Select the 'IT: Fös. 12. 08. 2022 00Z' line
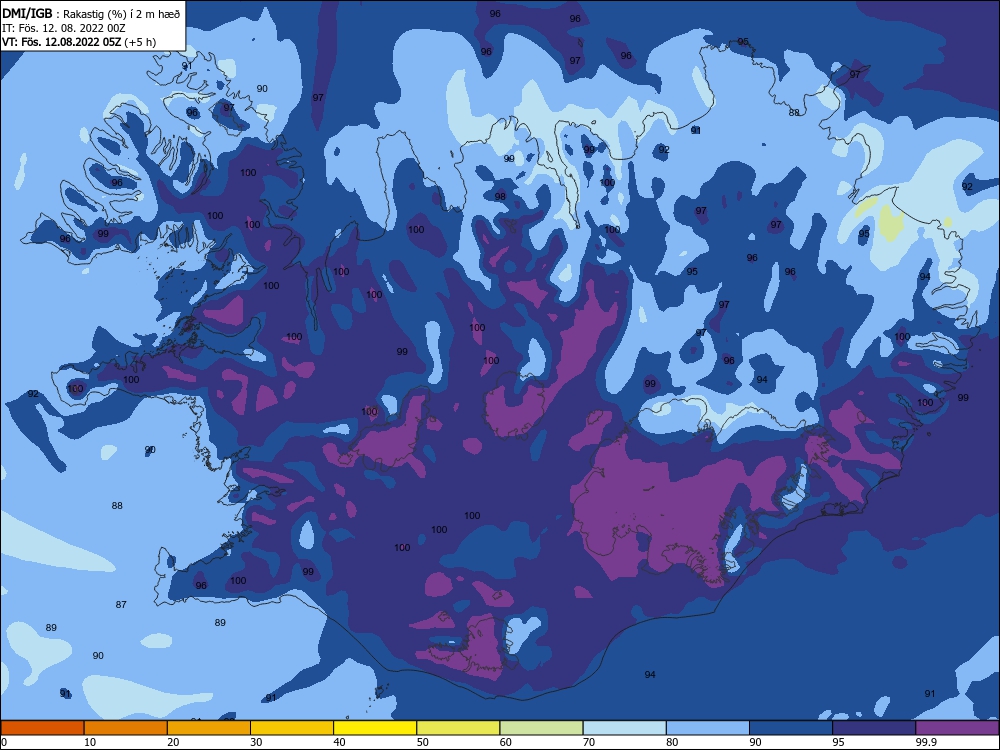Image resolution: width=1000 pixels, height=750 pixels. (64, 28)
